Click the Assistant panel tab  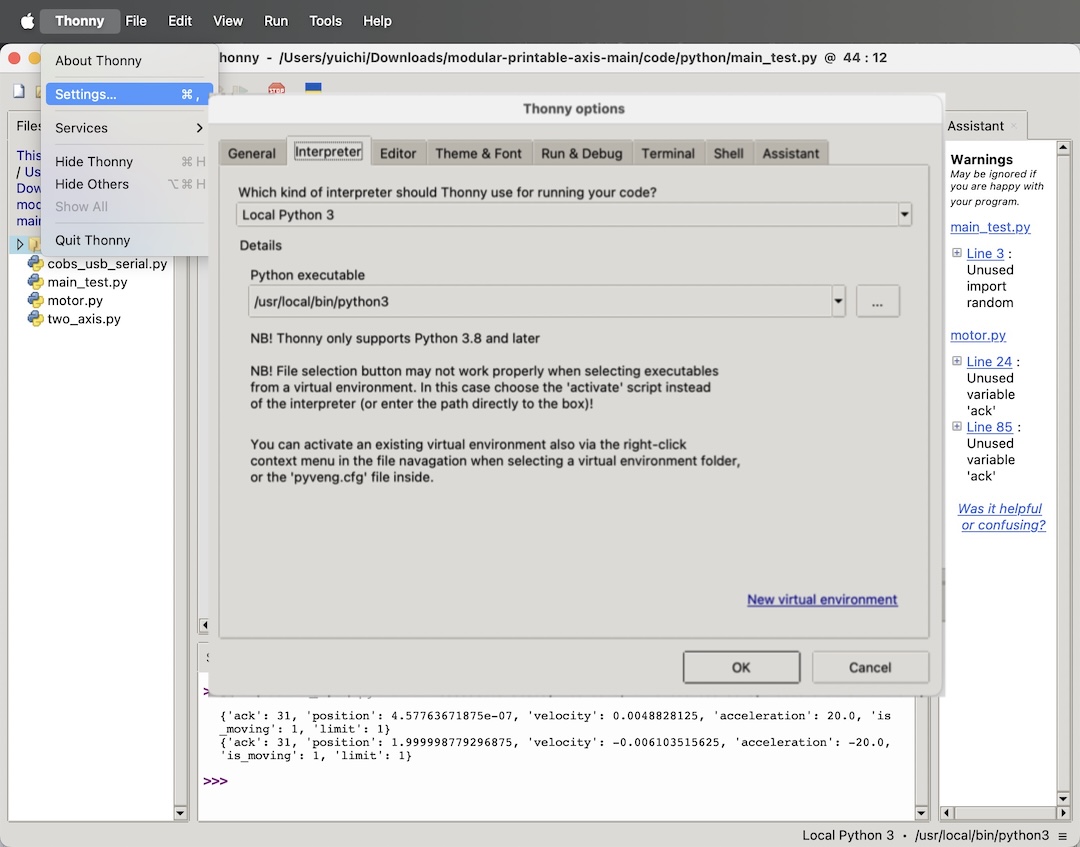pyautogui.click(x=975, y=126)
